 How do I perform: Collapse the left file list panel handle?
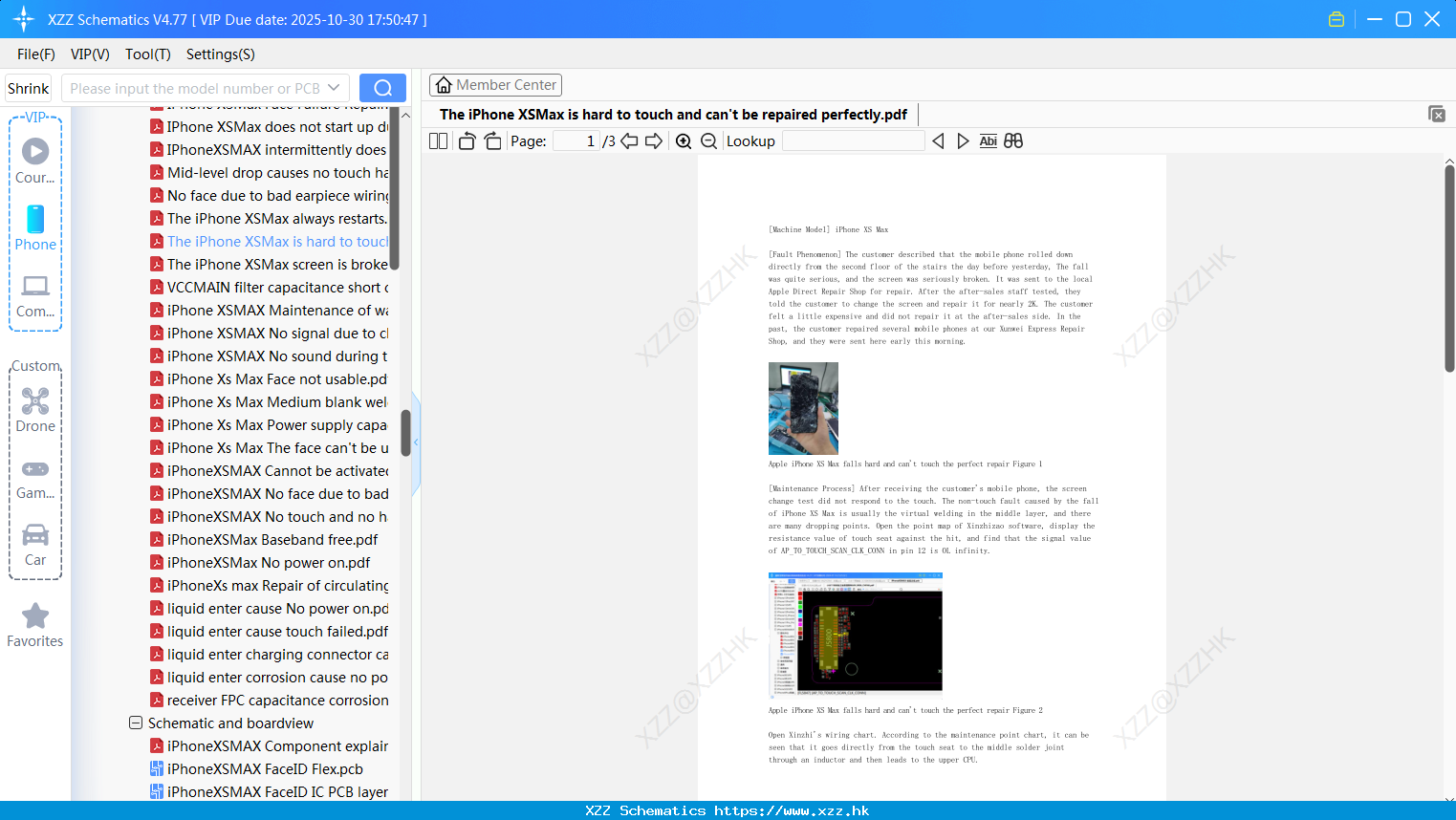(416, 442)
